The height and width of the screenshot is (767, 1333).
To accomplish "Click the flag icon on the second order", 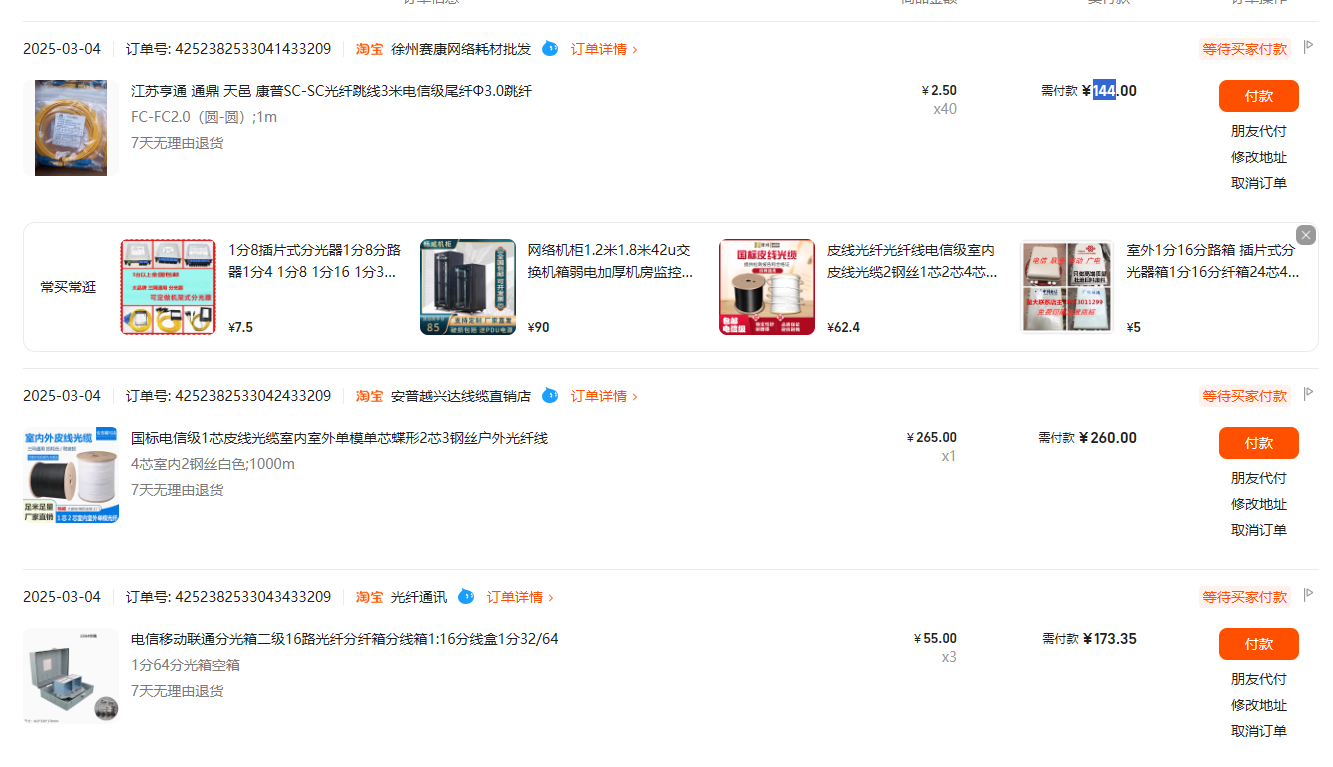I will tap(1308, 394).
